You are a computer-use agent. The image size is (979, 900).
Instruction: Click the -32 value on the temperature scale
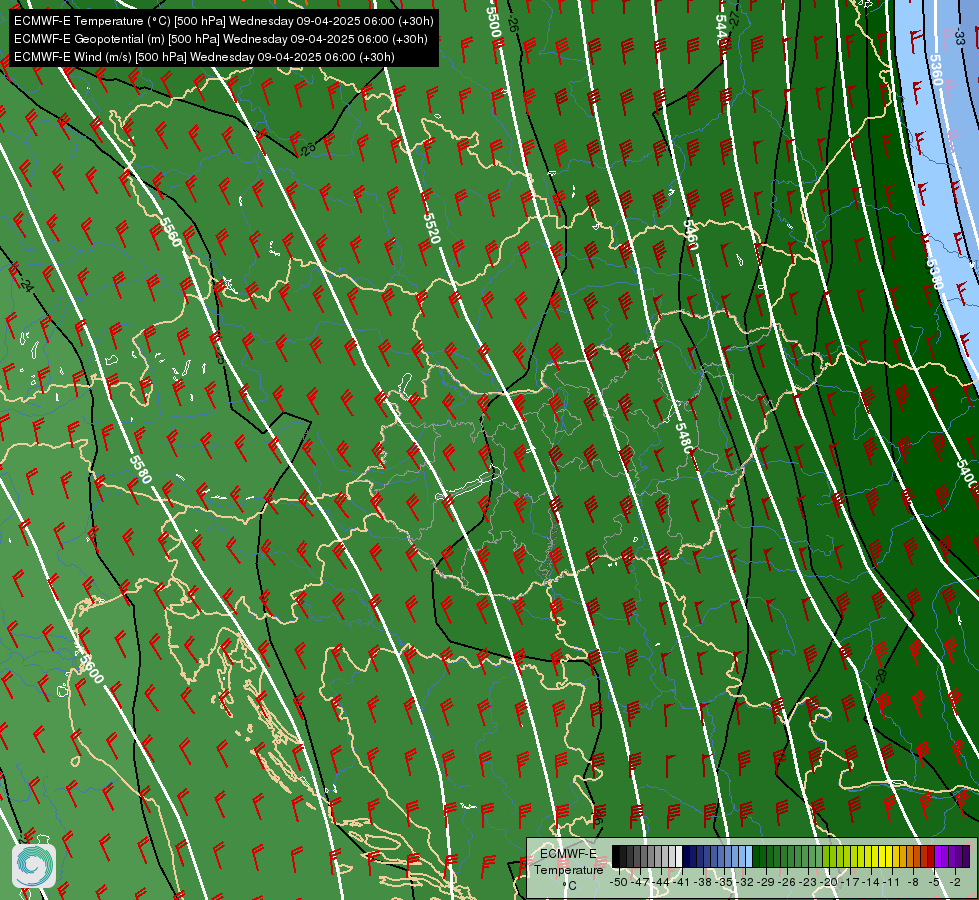[745, 882]
